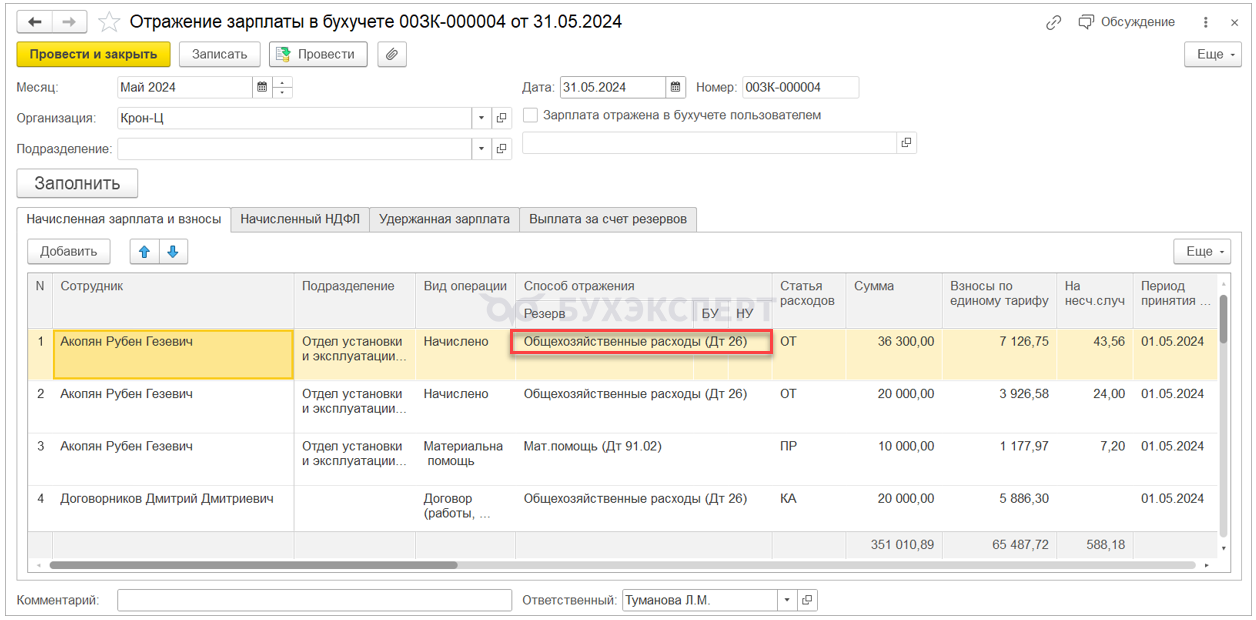1256x620 pixels.
Task: Click the paperclip attachments icon
Action: pyautogui.click(x=392, y=54)
